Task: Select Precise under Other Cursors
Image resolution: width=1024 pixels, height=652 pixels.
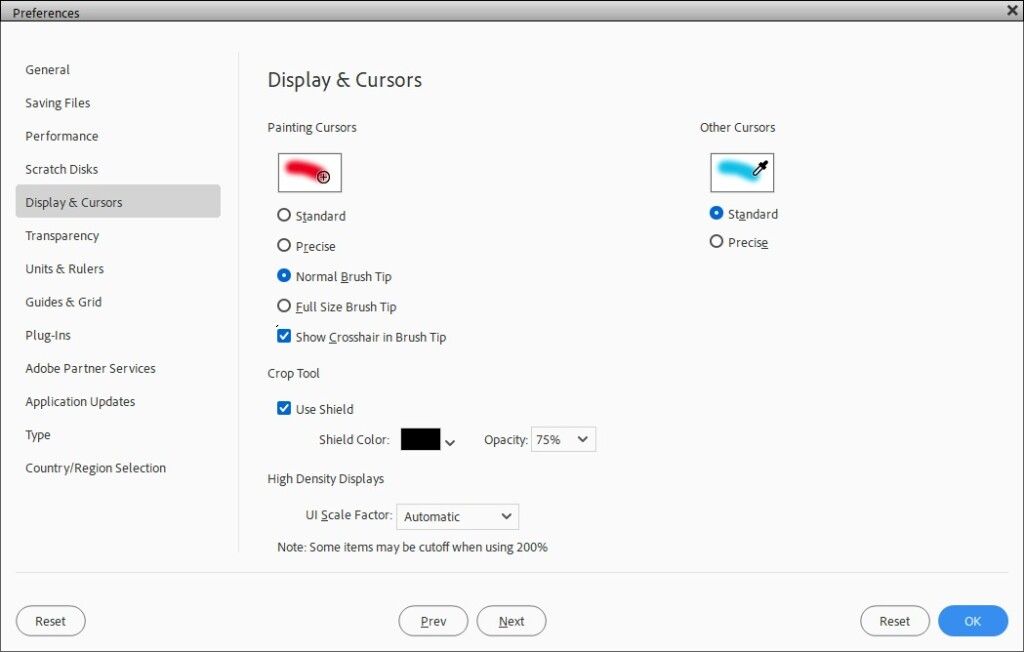Action: [x=716, y=242]
